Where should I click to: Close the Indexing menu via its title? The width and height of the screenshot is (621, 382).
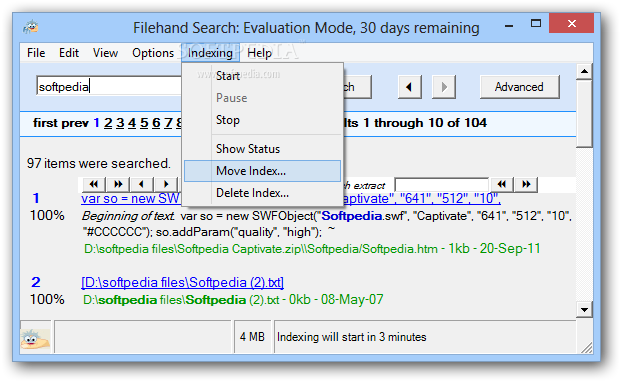click(x=210, y=53)
